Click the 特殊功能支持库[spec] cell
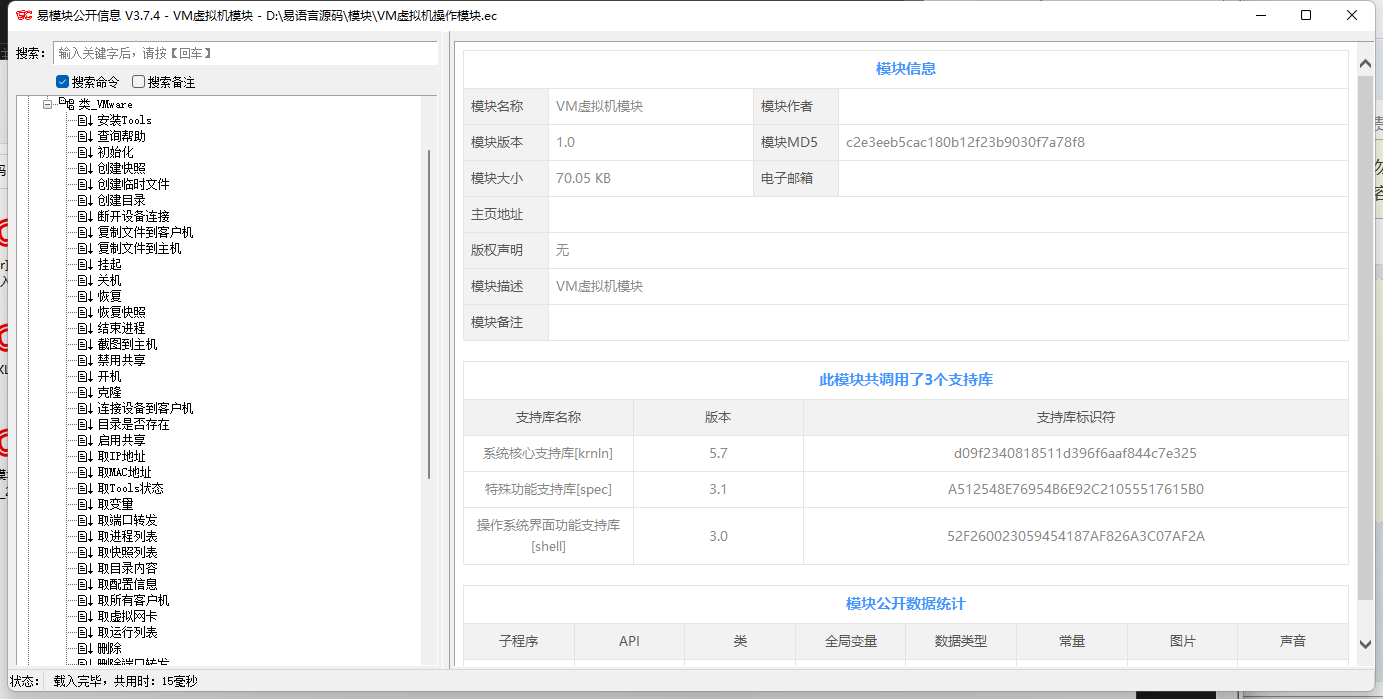The image size is (1383, 699). (x=548, y=489)
